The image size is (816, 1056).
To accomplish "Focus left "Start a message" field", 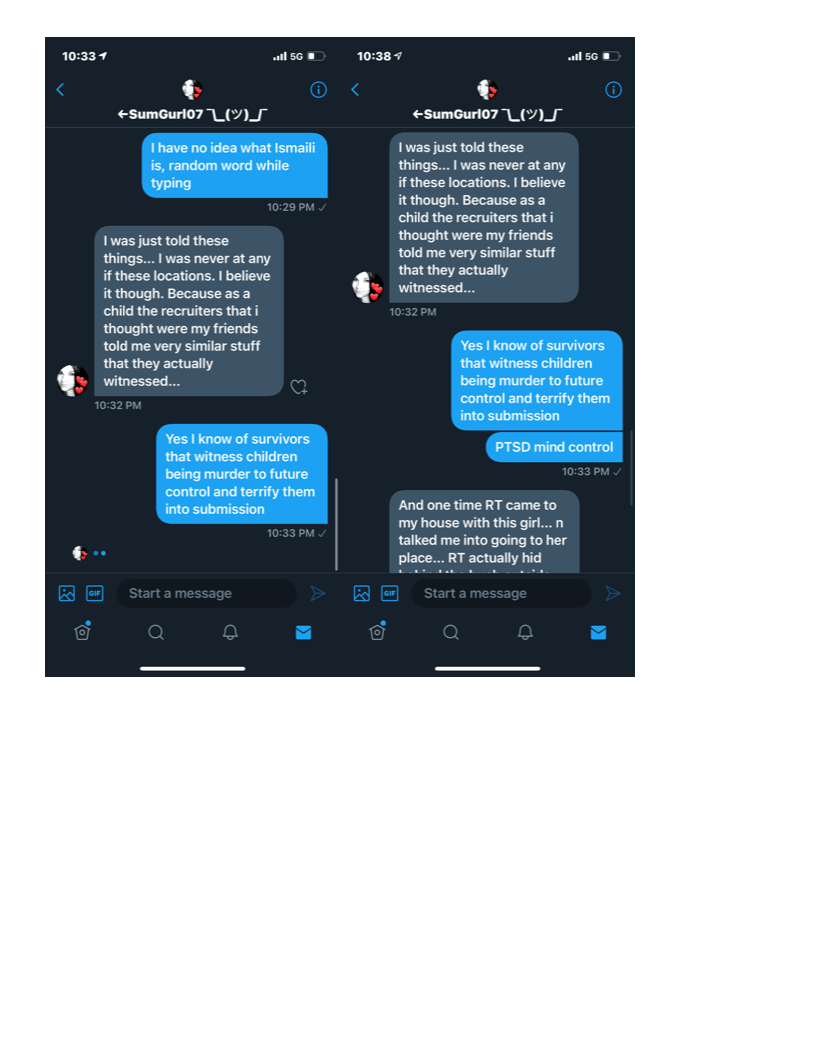I will tap(206, 593).
